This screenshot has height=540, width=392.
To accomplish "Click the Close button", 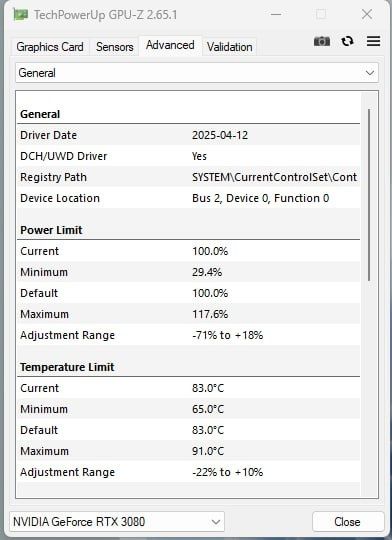I will point(347,522).
